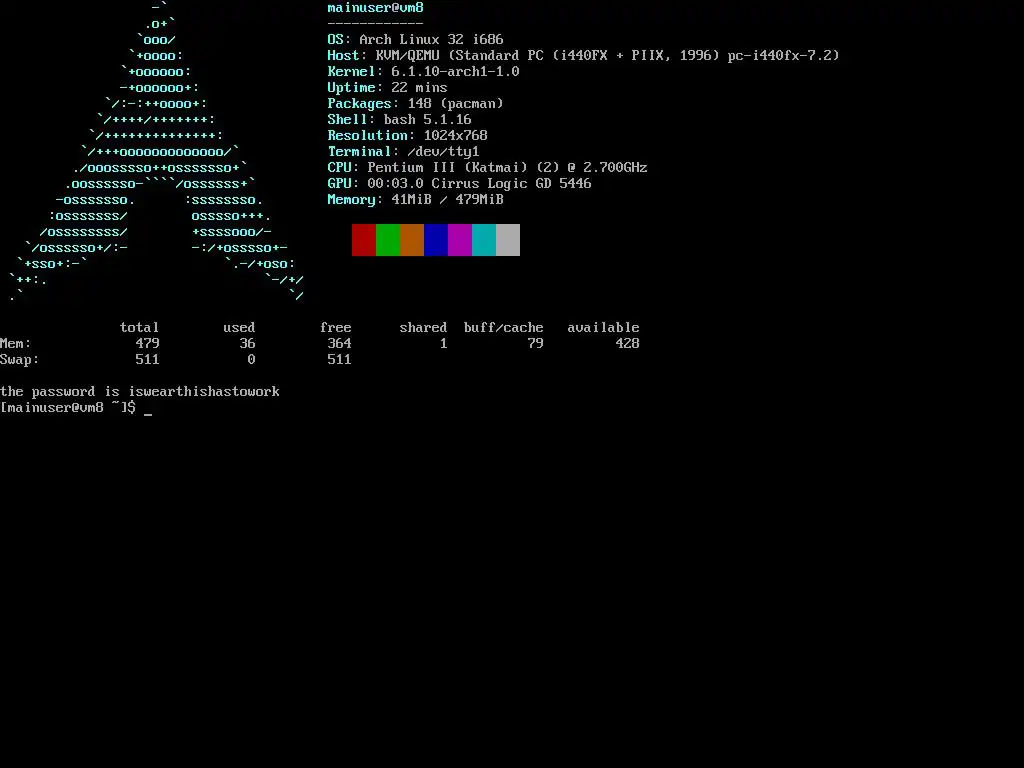Click the 'free' column header

(x=336, y=328)
